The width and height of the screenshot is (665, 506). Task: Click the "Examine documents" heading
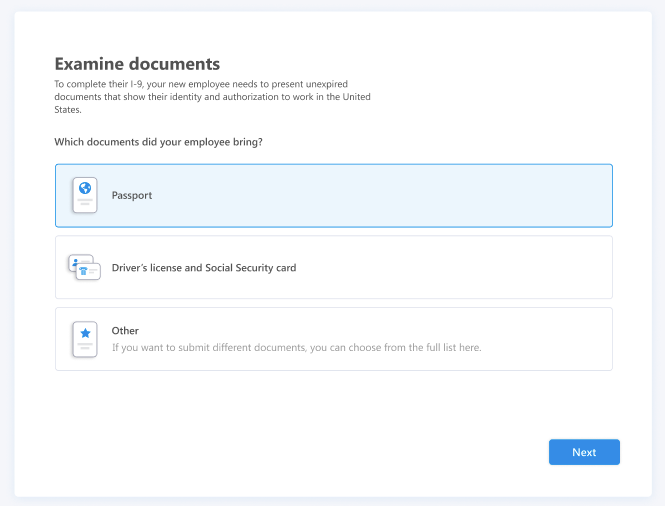tap(137, 64)
